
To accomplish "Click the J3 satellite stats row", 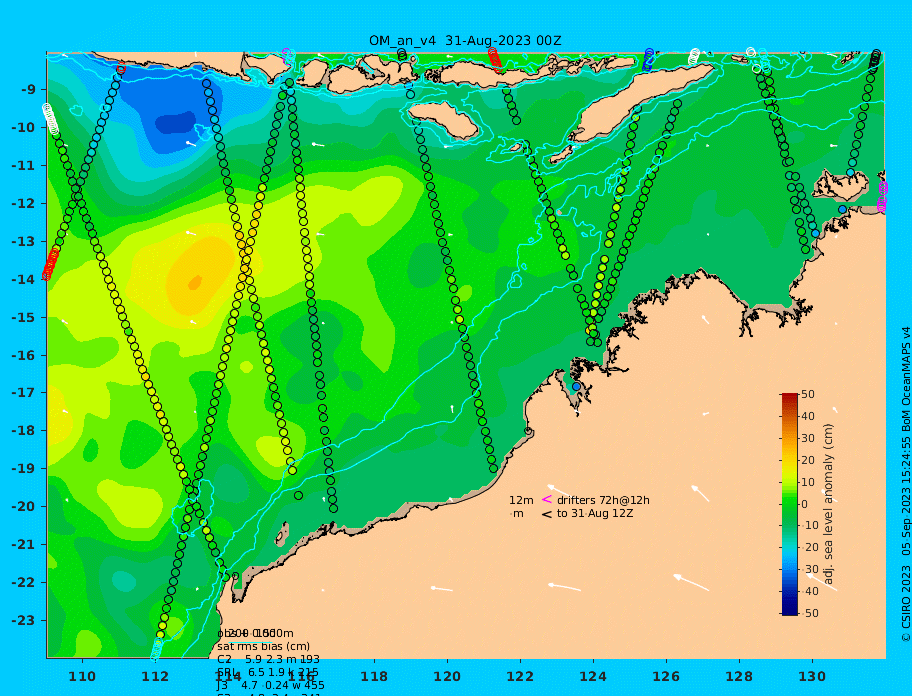I will coord(270,685).
